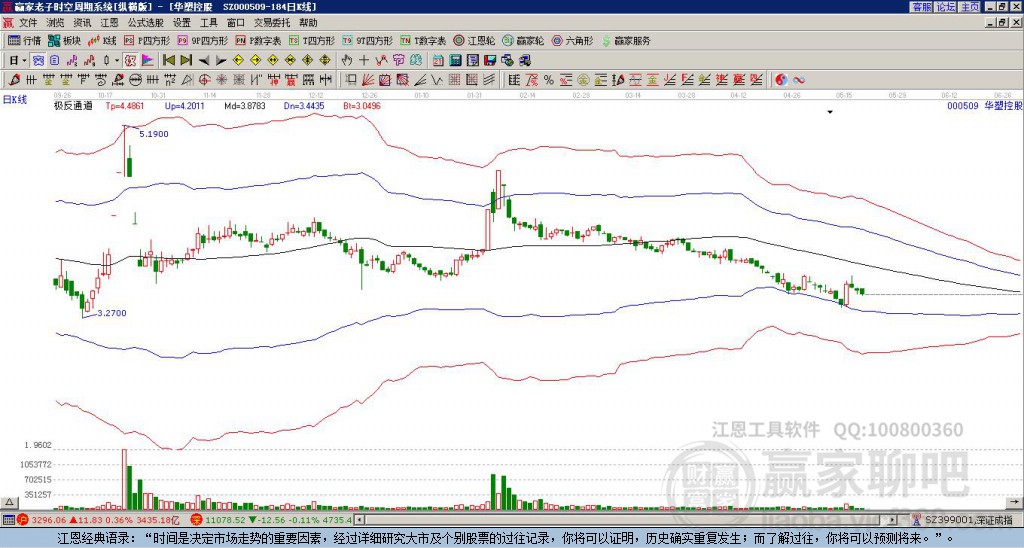The height and width of the screenshot is (548, 1024).
Task: Toggle the 权 adjustment button
Action: coord(131,61)
